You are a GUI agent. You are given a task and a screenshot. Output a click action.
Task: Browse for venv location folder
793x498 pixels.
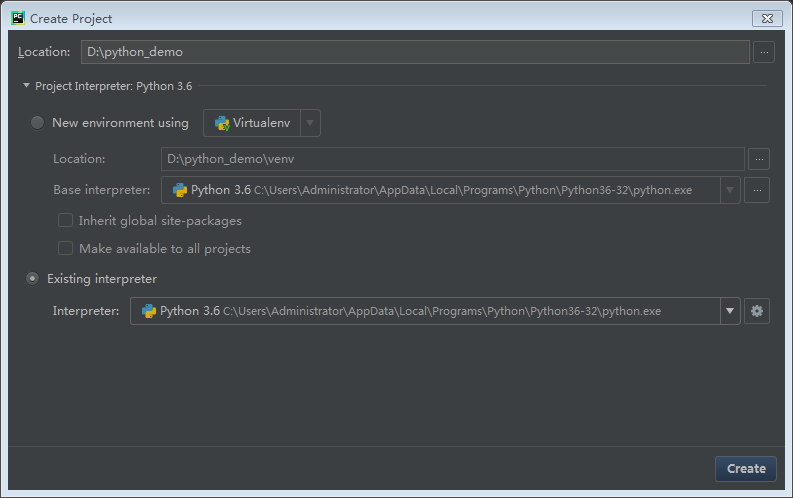pyautogui.click(x=759, y=159)
